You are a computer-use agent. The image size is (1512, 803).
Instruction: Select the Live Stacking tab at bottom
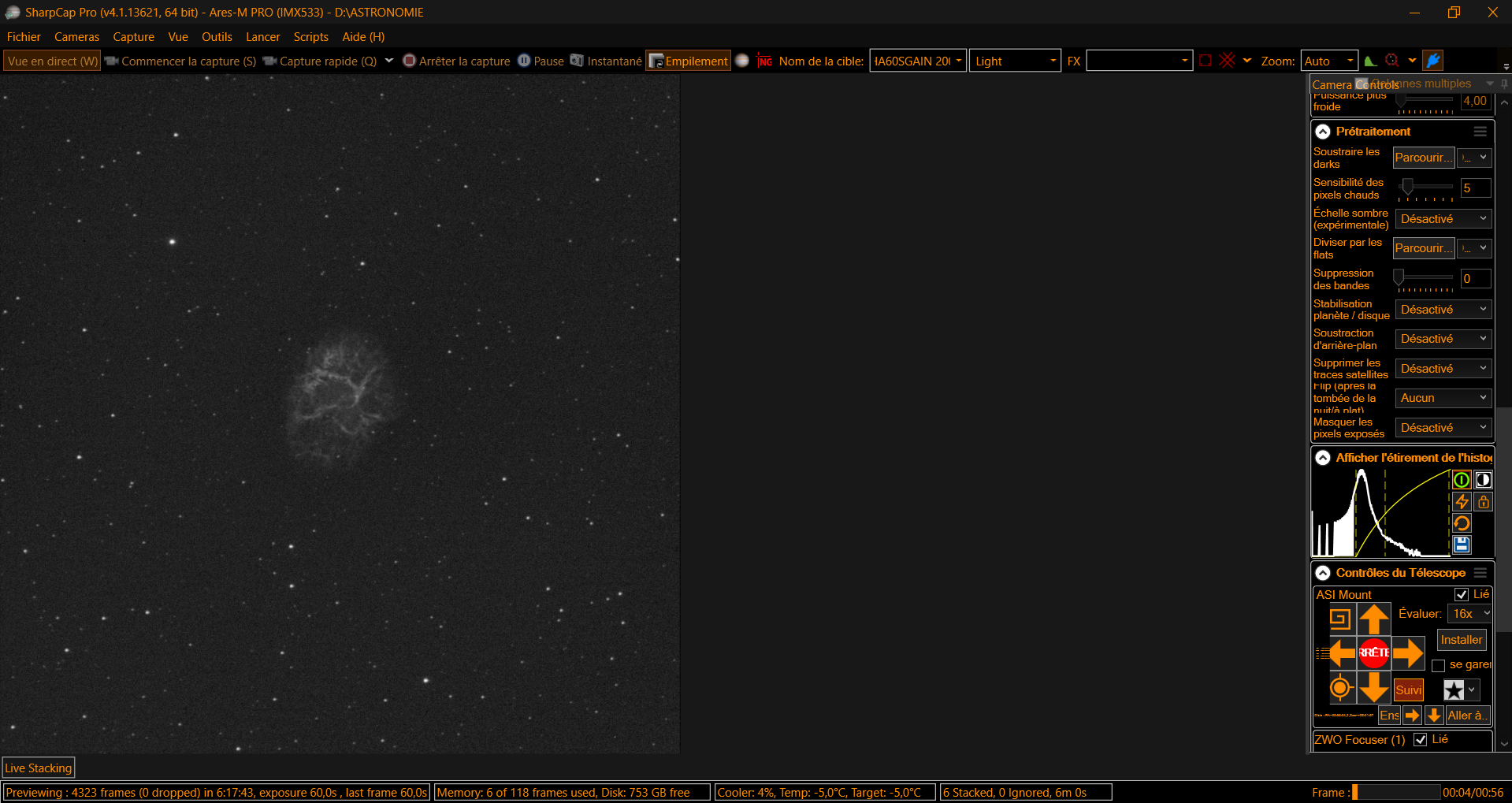pos(39,768)
